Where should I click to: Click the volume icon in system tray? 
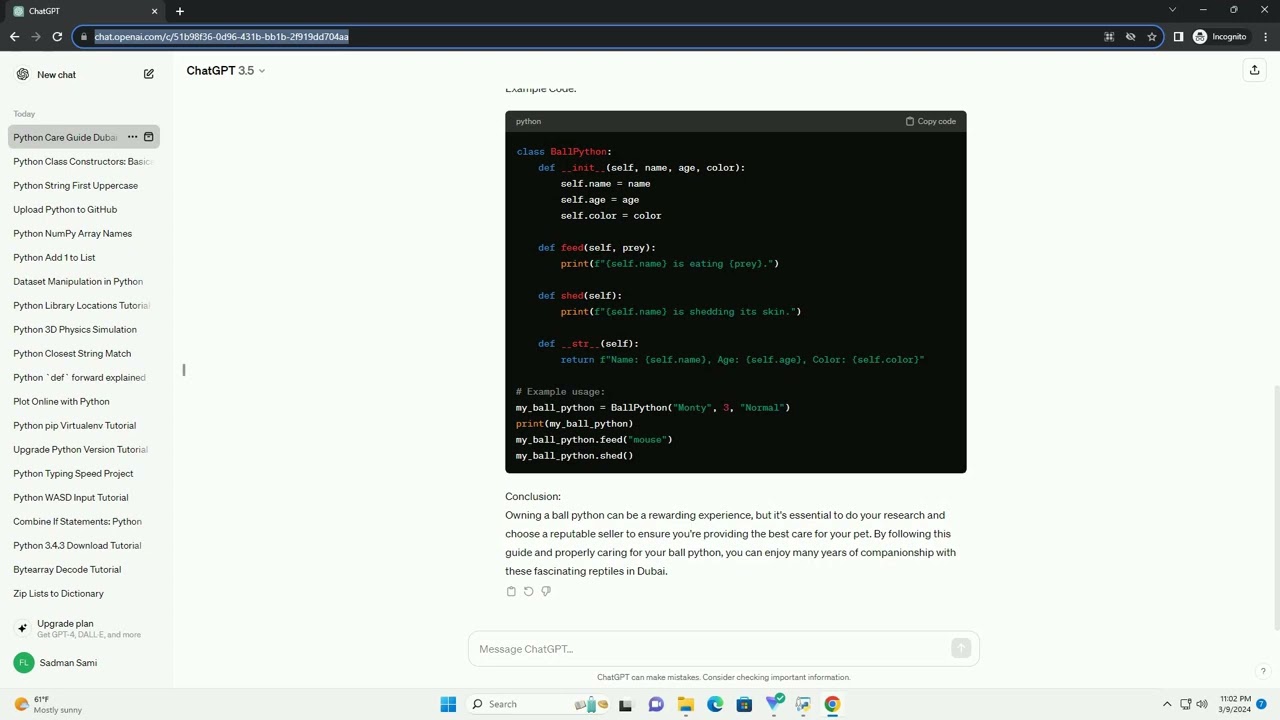(x=1202, y=704)
